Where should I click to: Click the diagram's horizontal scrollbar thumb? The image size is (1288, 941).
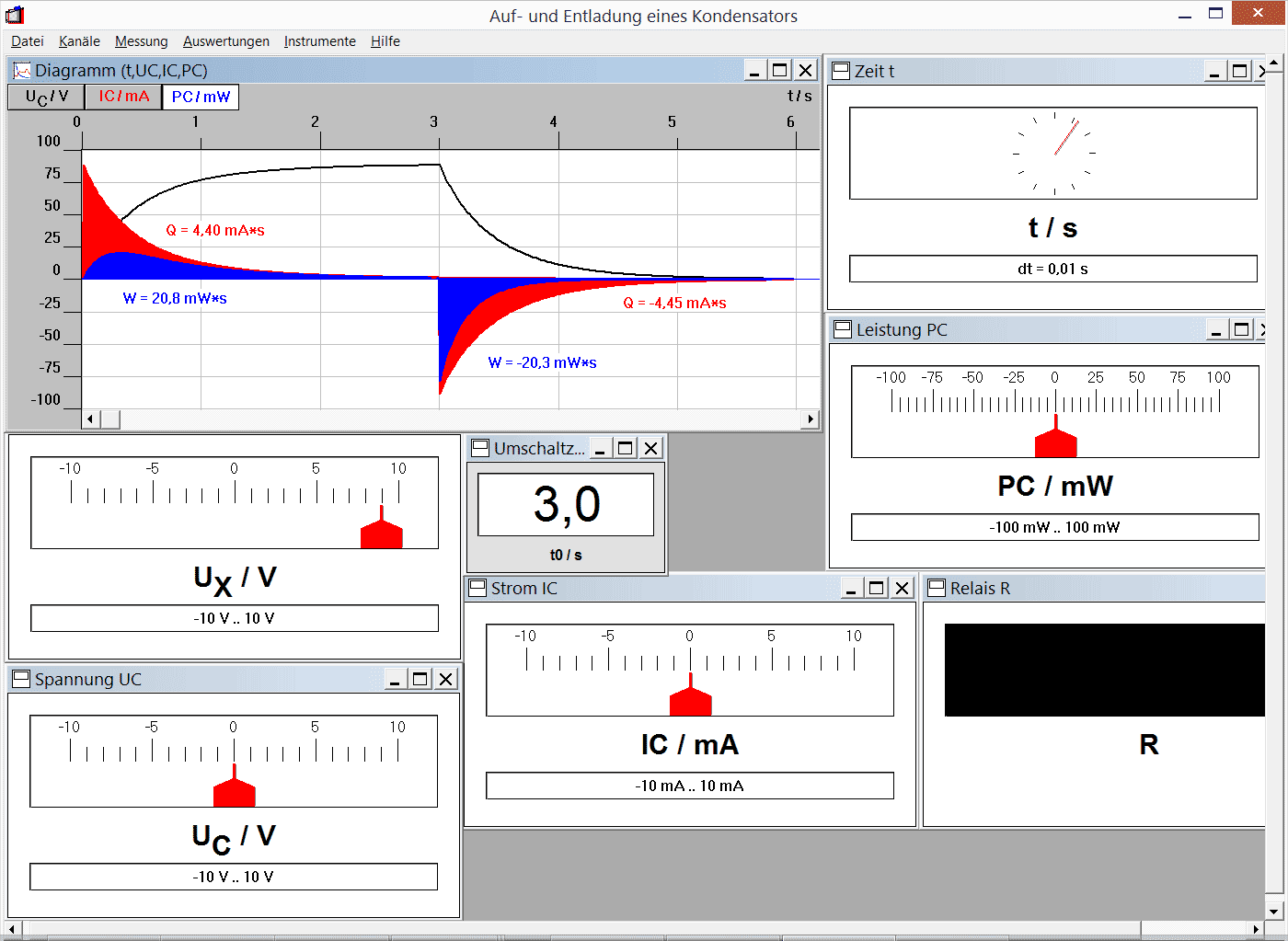tap(109, 419)
